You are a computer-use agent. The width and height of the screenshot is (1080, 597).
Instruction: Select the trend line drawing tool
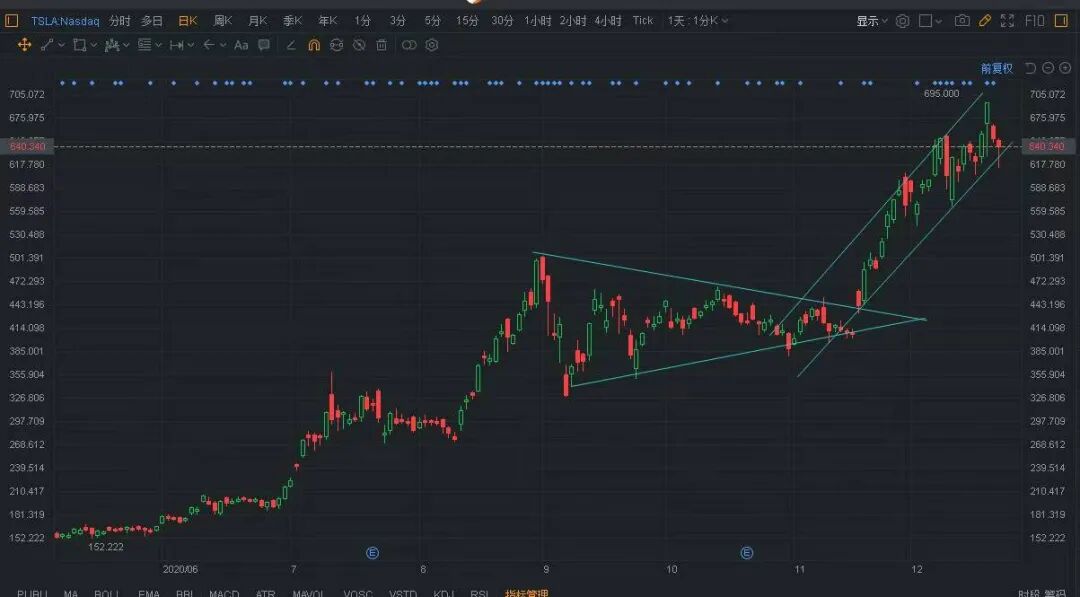(47, 45)
